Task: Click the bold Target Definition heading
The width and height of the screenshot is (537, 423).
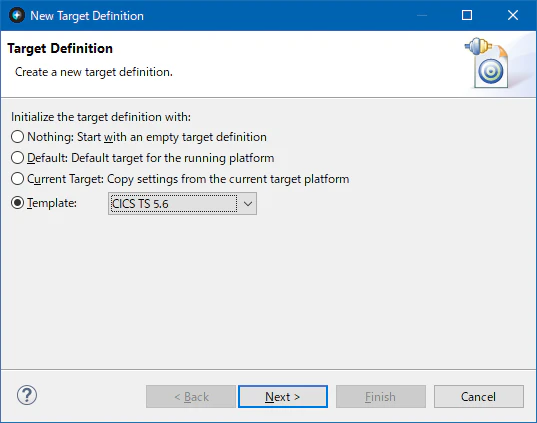Action: (x=60, y=48)
